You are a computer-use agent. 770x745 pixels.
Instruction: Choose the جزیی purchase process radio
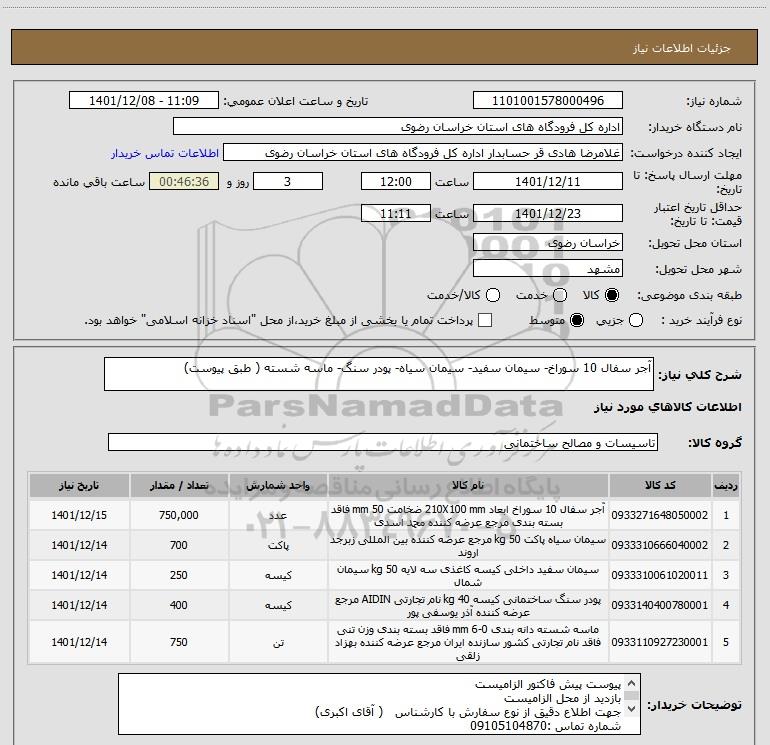click(x=635, y=321)
